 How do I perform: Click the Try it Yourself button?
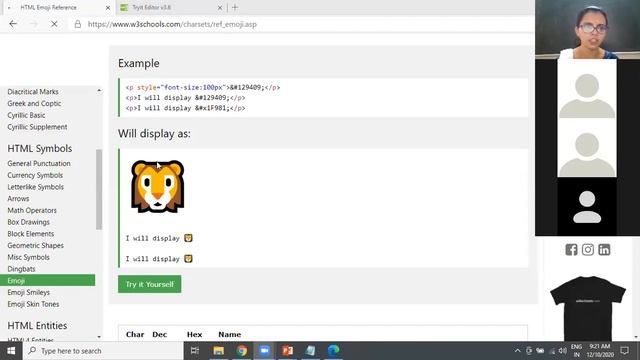tap(149, 284)
